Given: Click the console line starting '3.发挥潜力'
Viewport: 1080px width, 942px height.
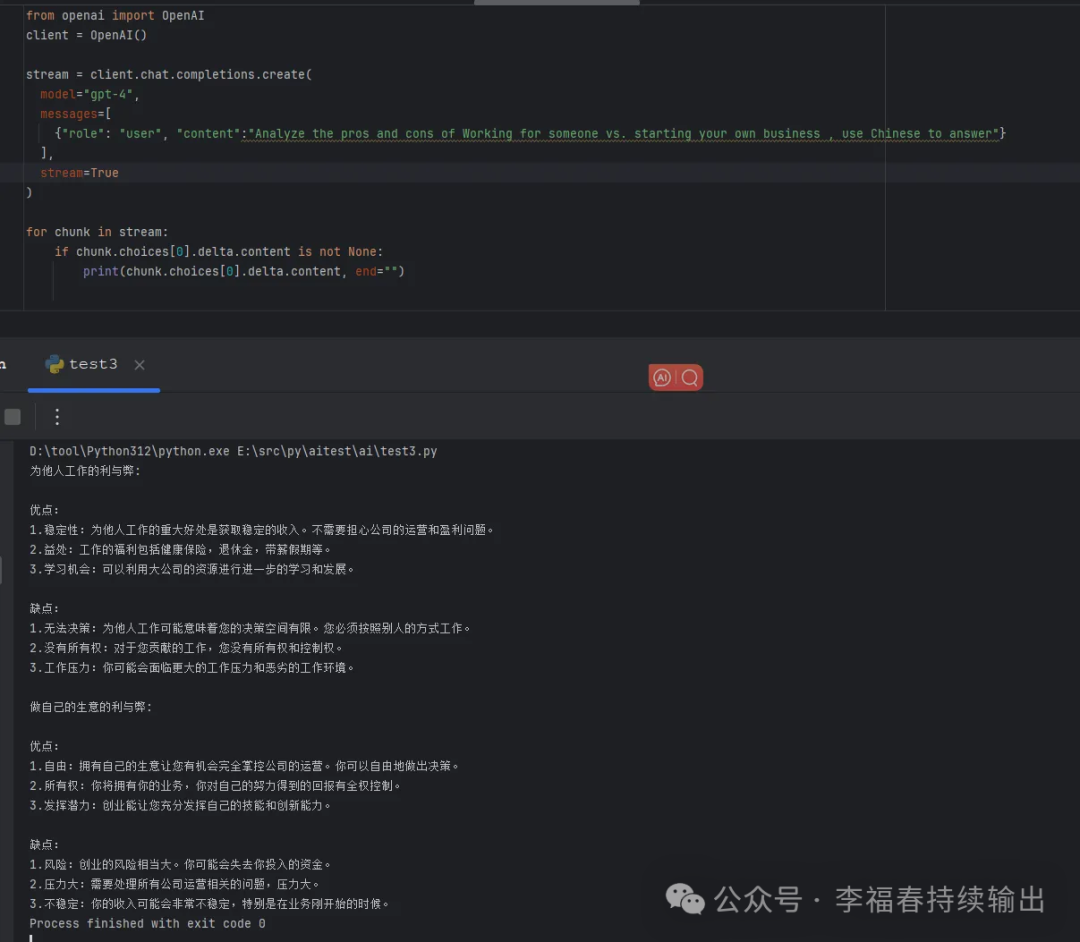Looking at the screenshot, I should [180, 806].
